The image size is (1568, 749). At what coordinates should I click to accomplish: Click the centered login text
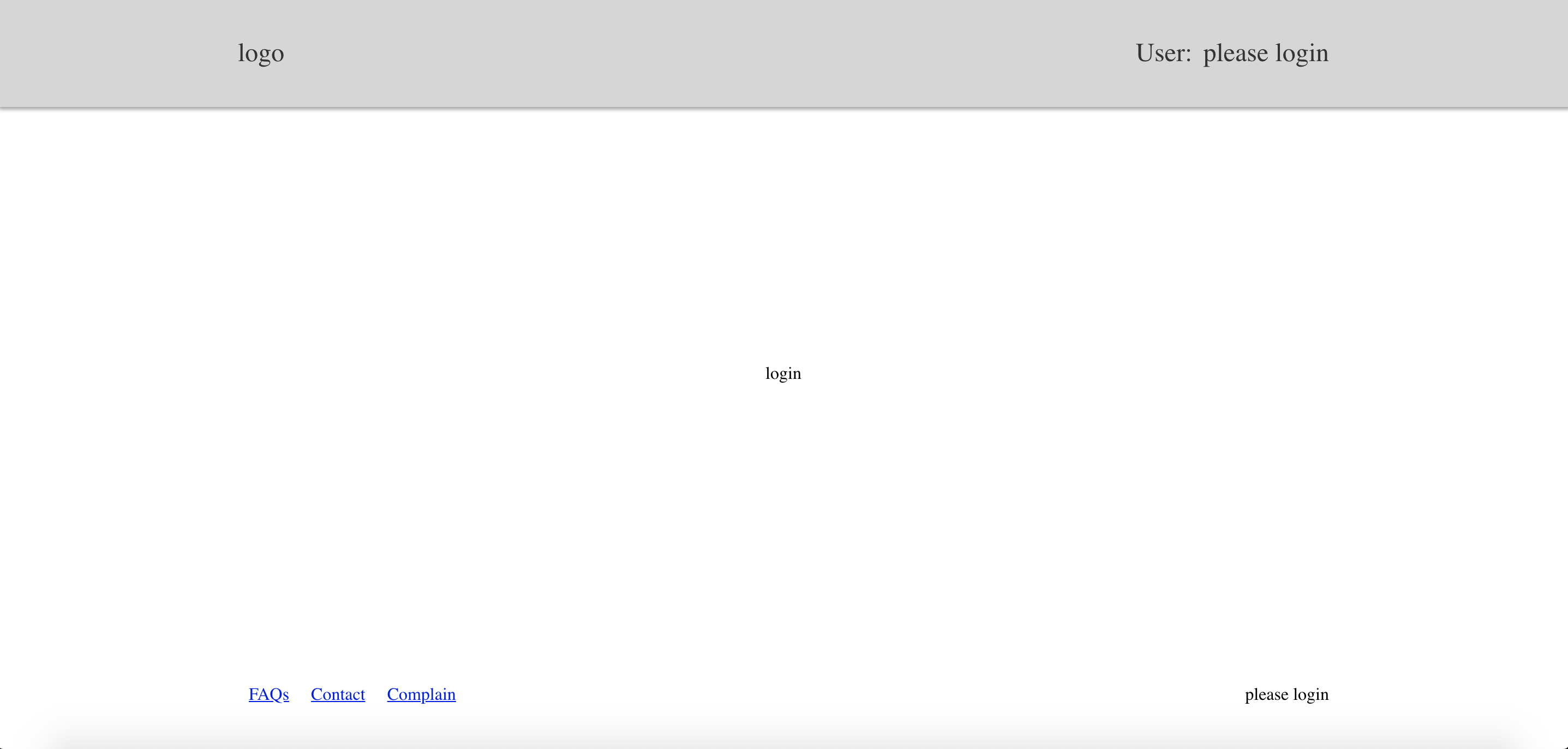[783, 373]
